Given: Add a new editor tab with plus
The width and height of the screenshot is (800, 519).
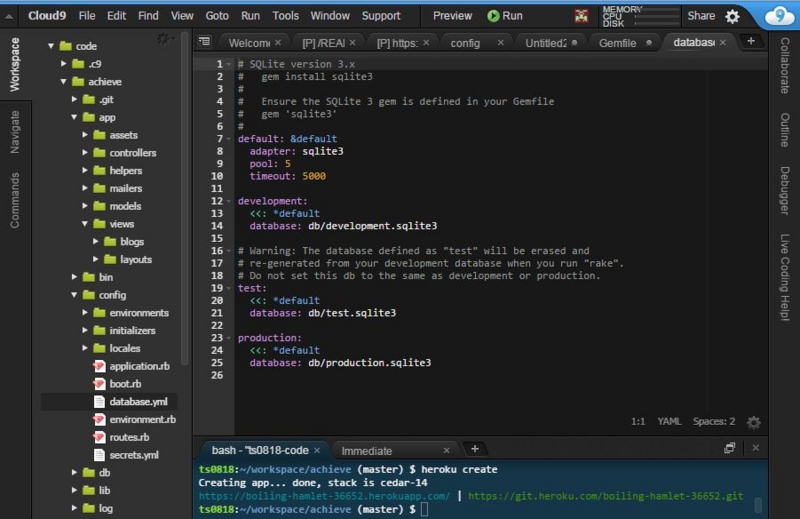Looking at the screenshot, I should point(751,41).
